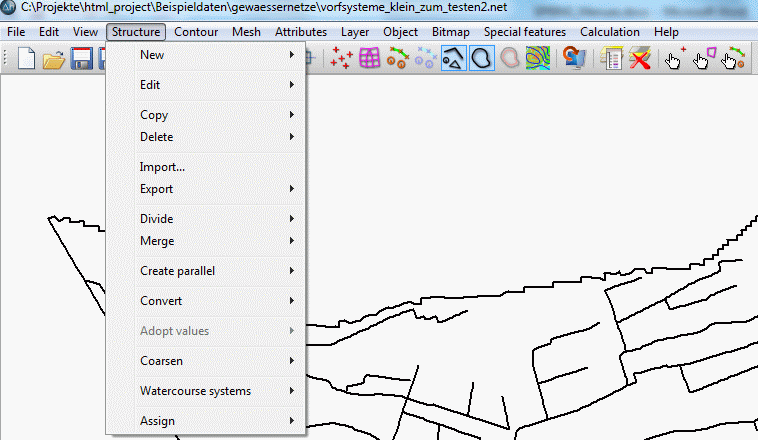Show the colored isolines map icon

click(538, 59)
